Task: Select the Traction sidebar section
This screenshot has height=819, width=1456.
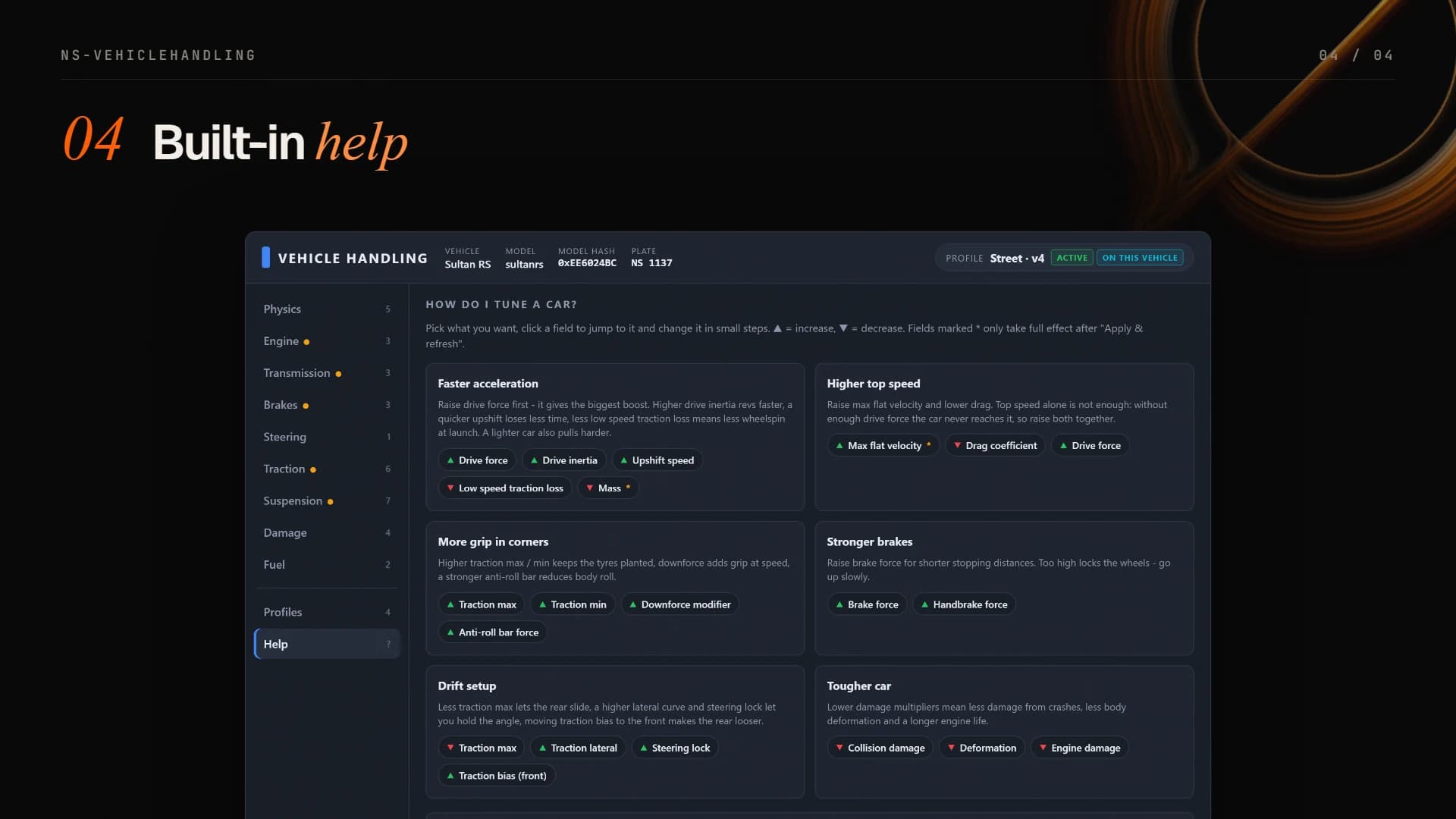Action: click(327, 469)
